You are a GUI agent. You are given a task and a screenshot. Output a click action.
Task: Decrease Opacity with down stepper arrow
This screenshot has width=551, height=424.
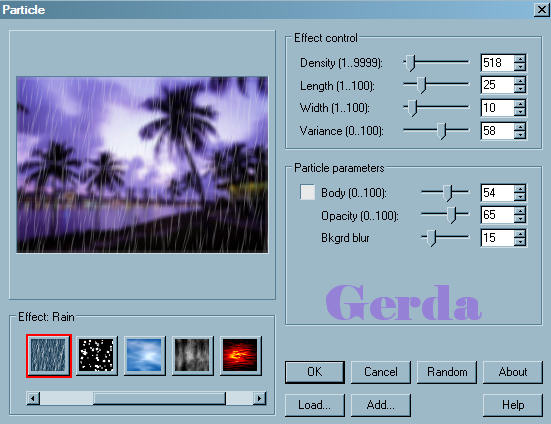(x=520, y=219)
